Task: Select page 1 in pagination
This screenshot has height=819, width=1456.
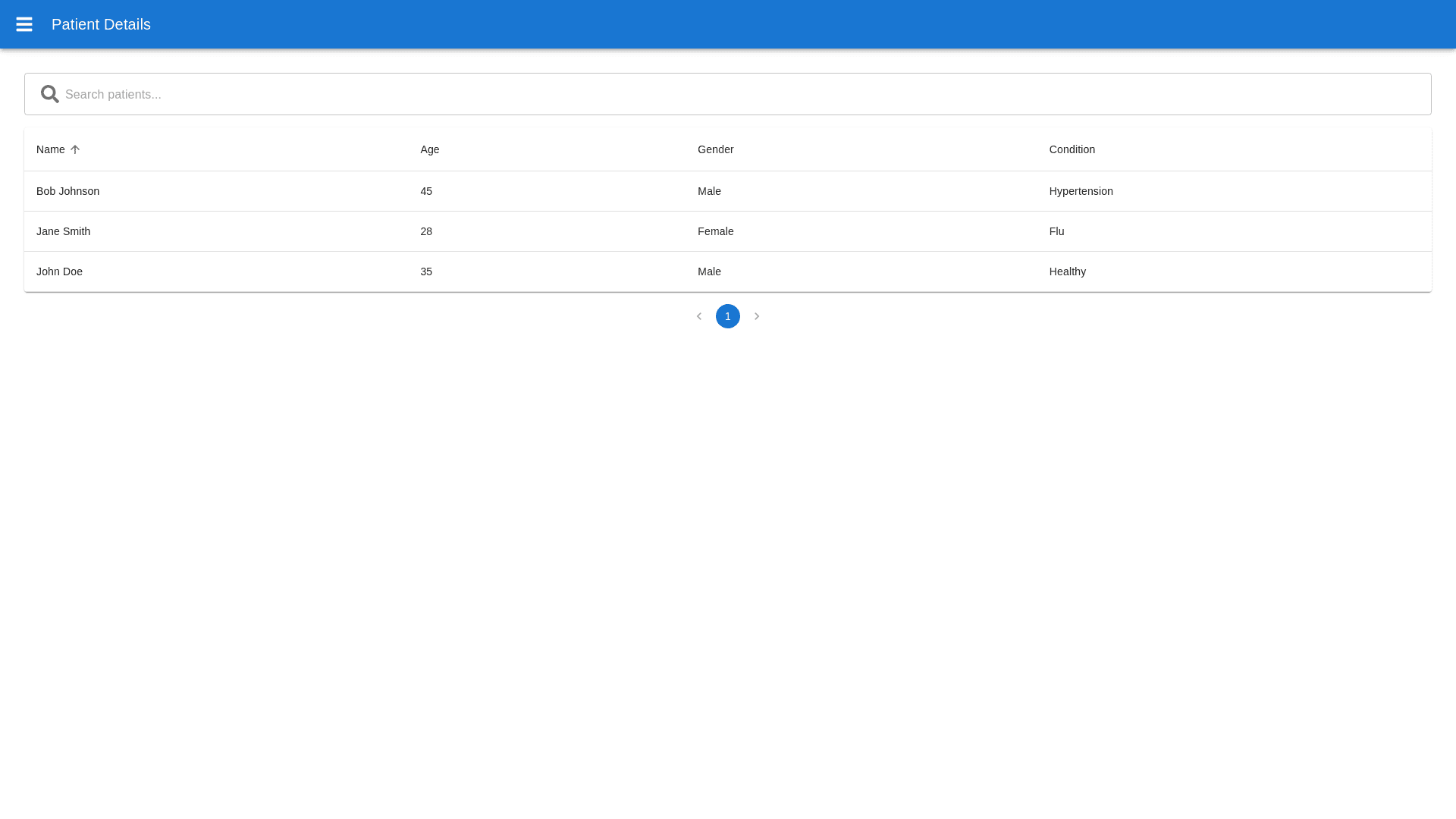Action: coord(728,316)
